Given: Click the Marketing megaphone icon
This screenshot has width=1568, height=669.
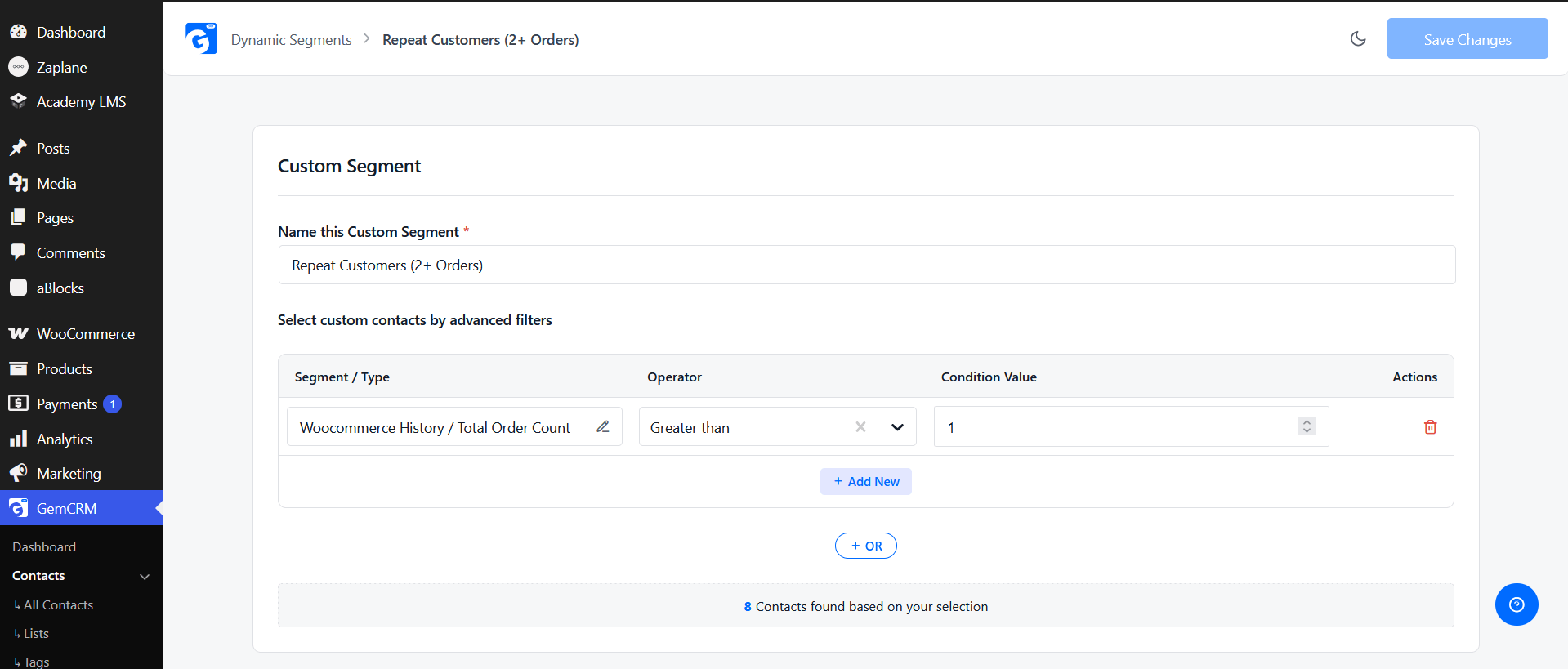Looking at the screenshot, I should (x=18, y=473).
